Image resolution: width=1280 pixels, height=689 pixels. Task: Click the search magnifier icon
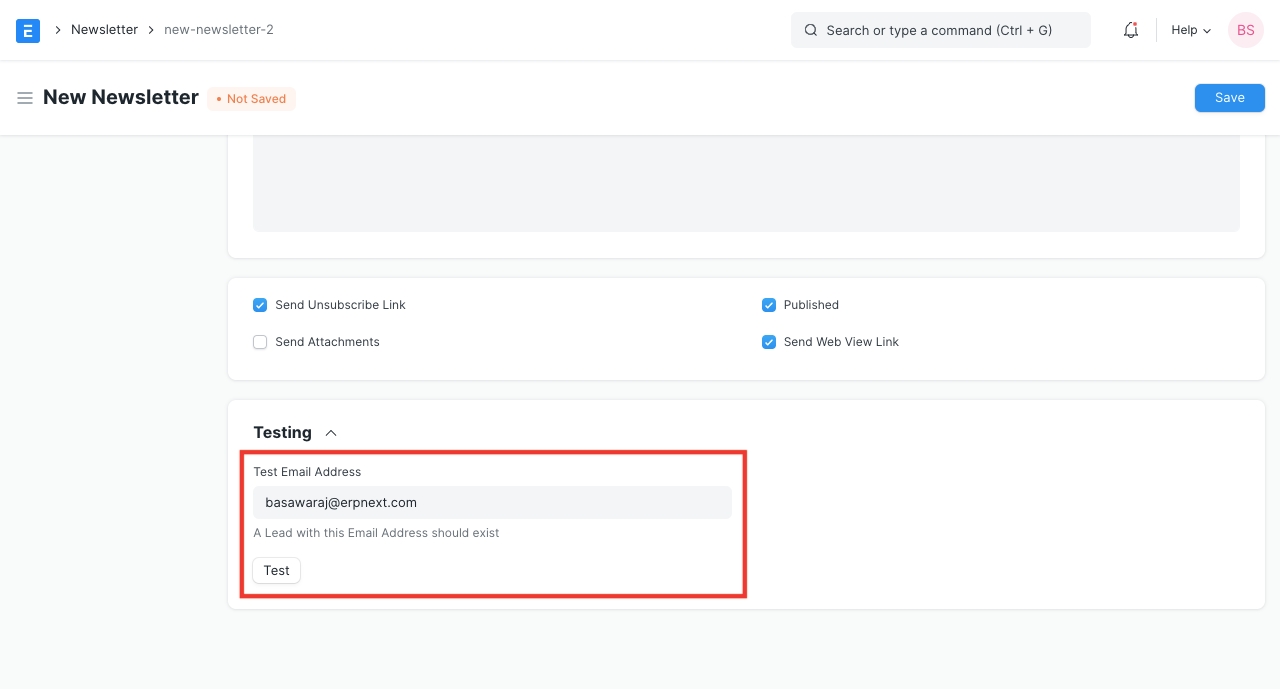point(811,30)
